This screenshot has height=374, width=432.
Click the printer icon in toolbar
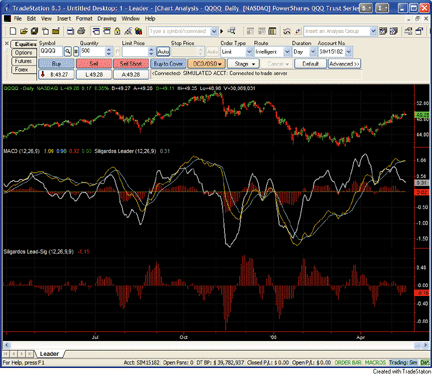81,31
